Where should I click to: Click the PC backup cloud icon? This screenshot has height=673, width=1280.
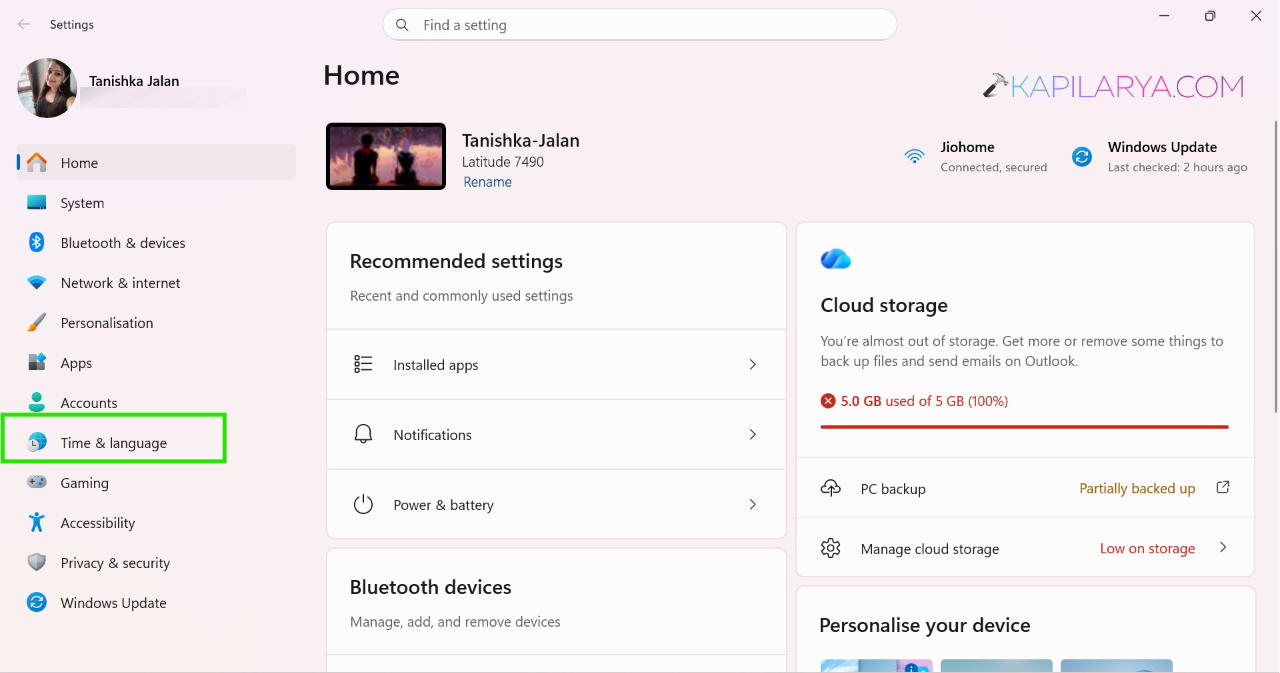[x=830, y=488]
